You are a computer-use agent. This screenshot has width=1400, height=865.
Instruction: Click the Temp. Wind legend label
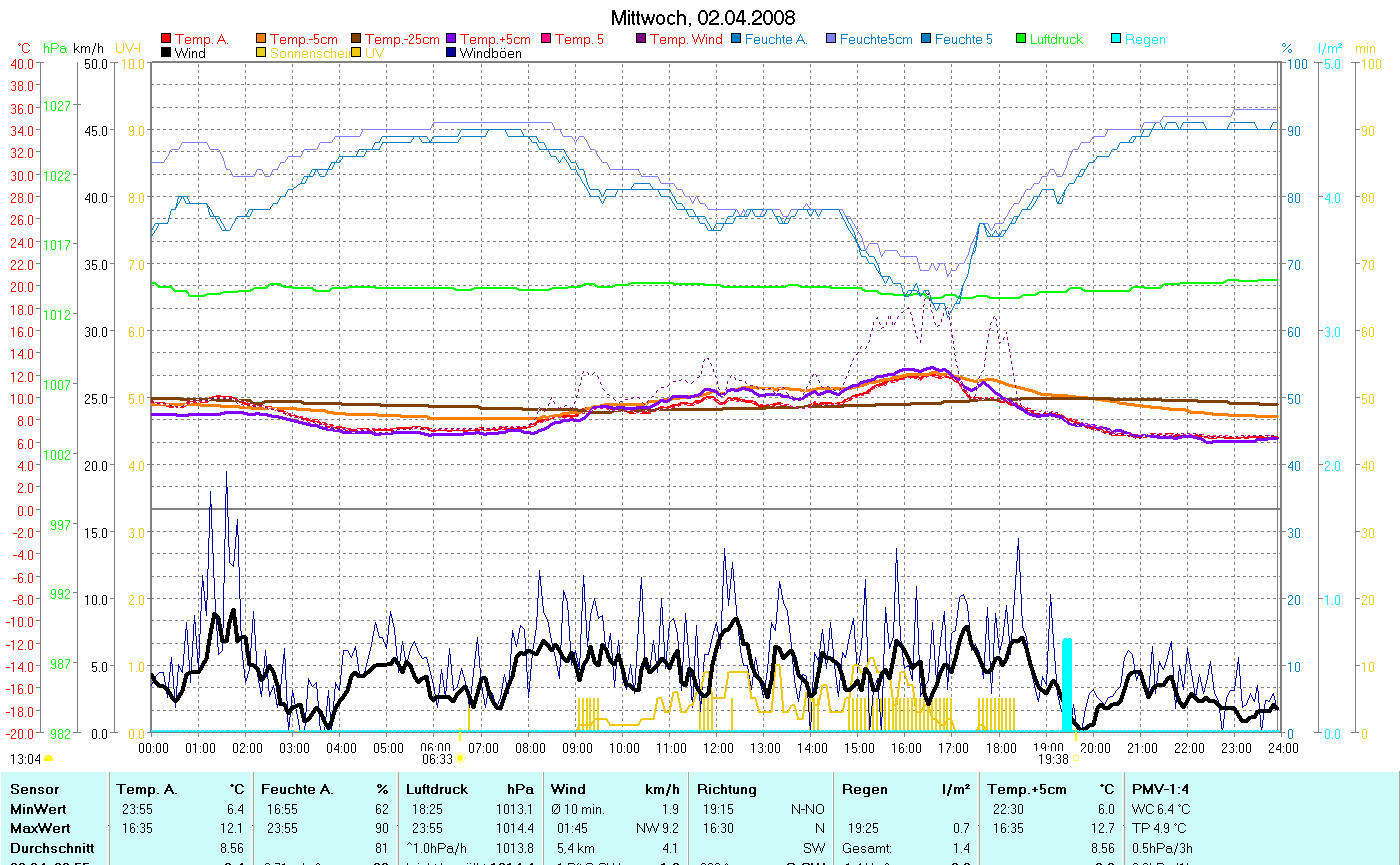pyautogui.click(x=686, y=39)
